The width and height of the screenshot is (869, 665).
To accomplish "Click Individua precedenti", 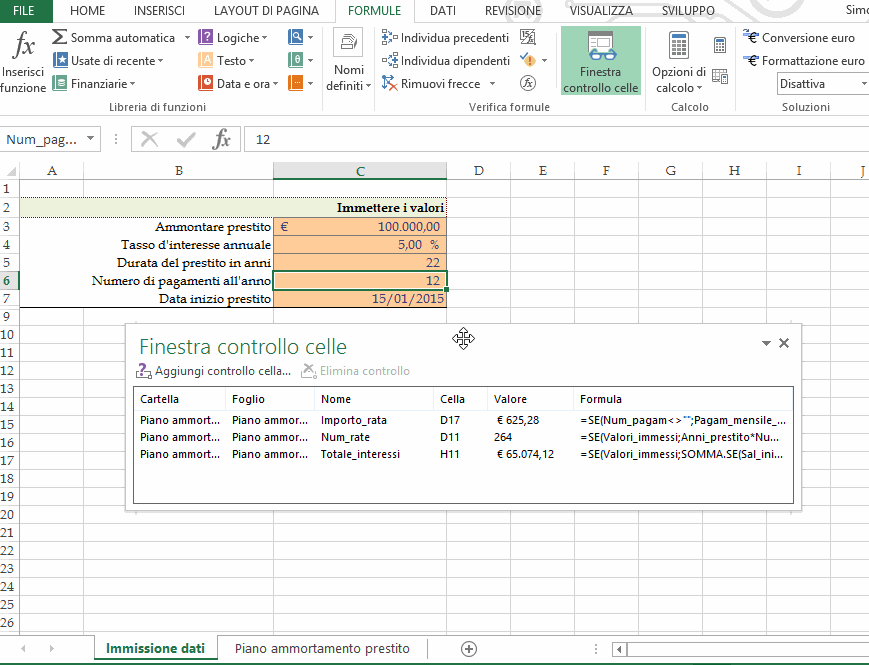I will [x=445, y=38].
